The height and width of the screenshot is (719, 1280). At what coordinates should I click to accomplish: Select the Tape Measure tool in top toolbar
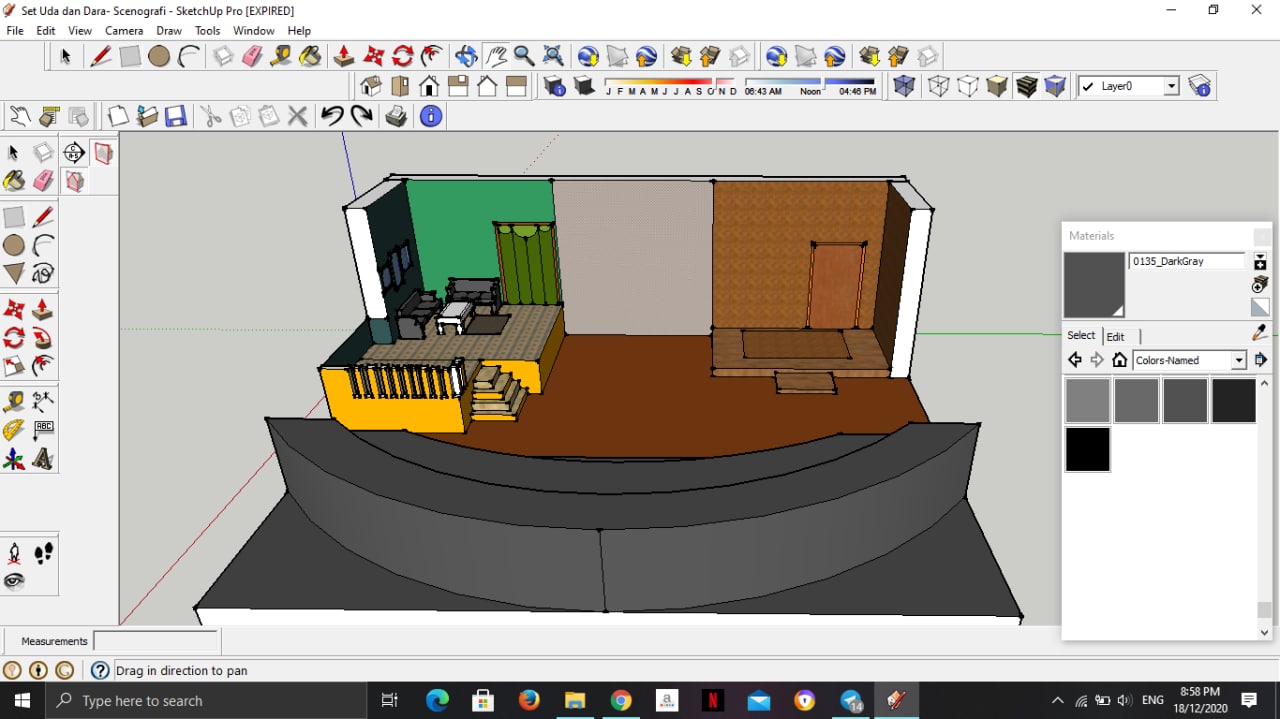(281, 56)
